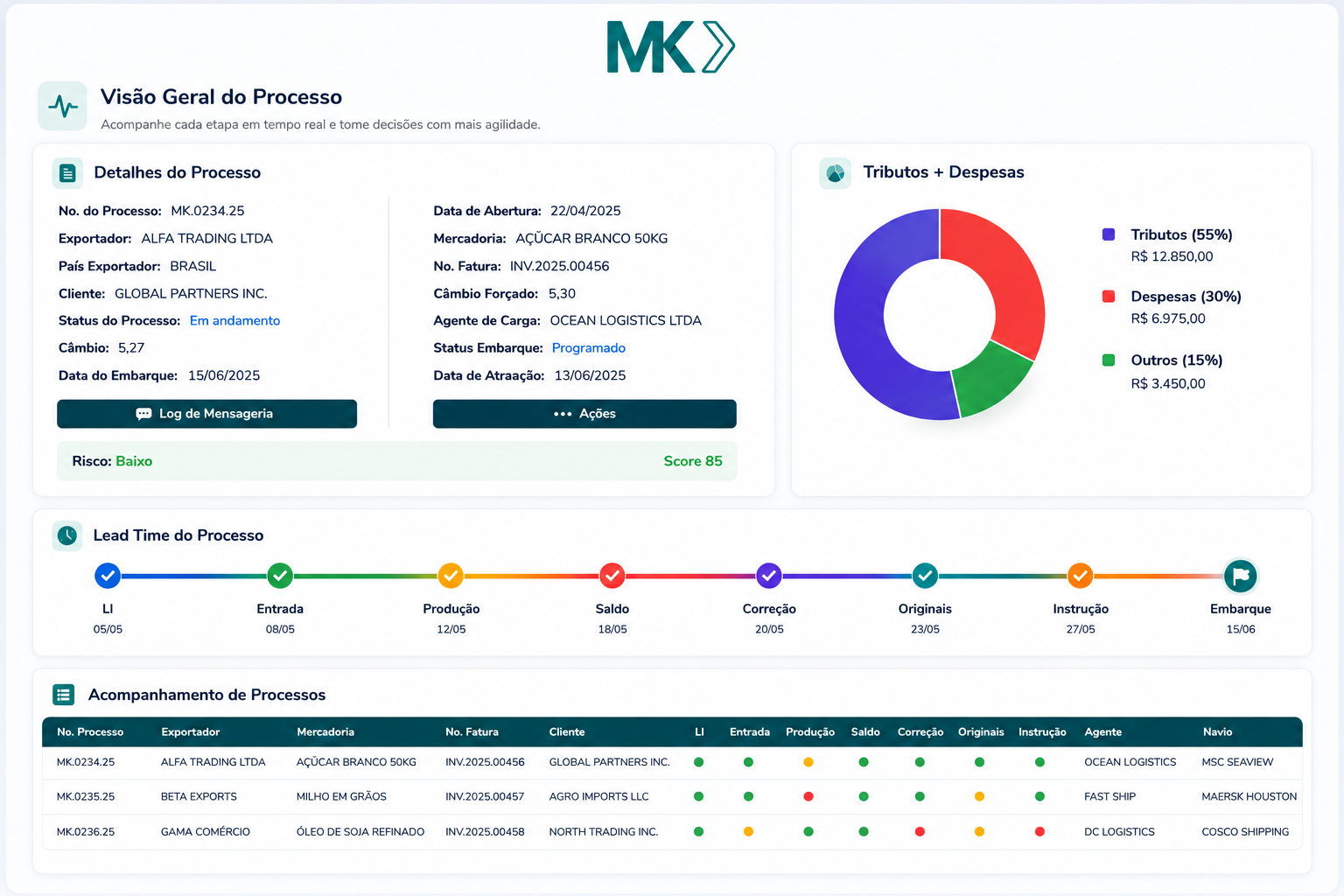
Task: Click yellow Originais dot in MK.0235.25 row
Action: [979, 796]
